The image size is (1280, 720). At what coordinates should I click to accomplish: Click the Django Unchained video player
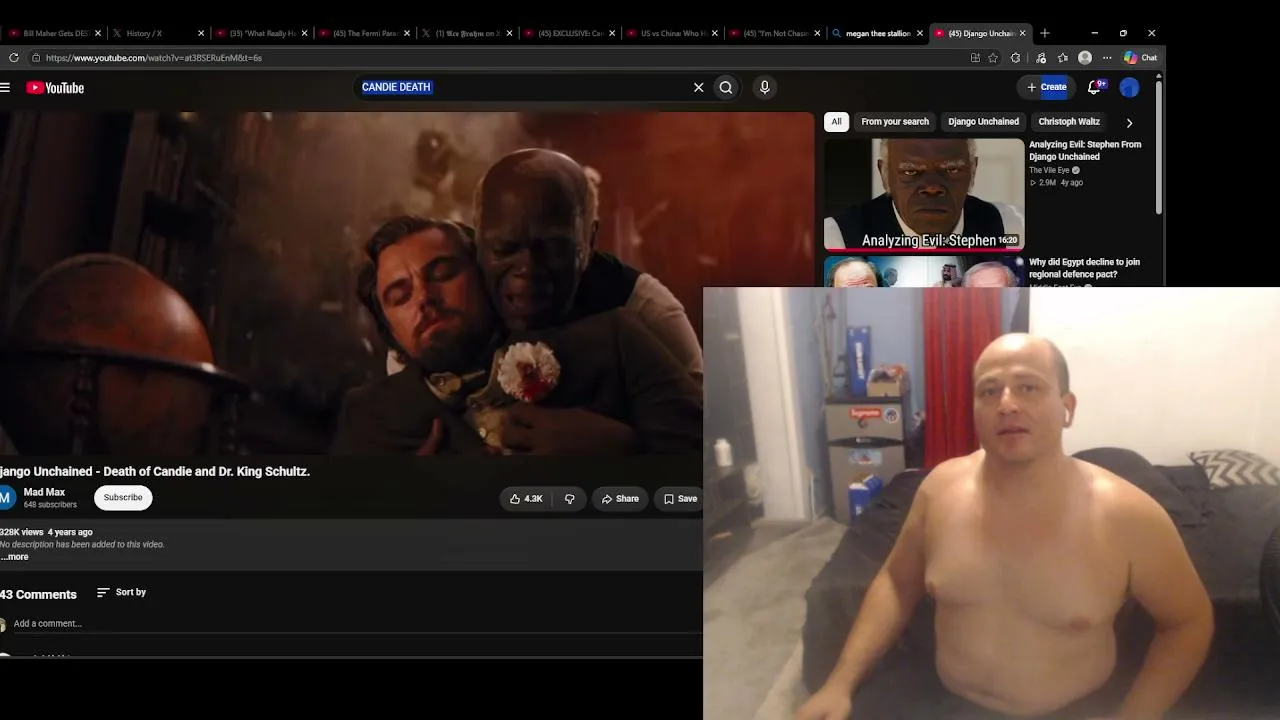tap(407, 283)
